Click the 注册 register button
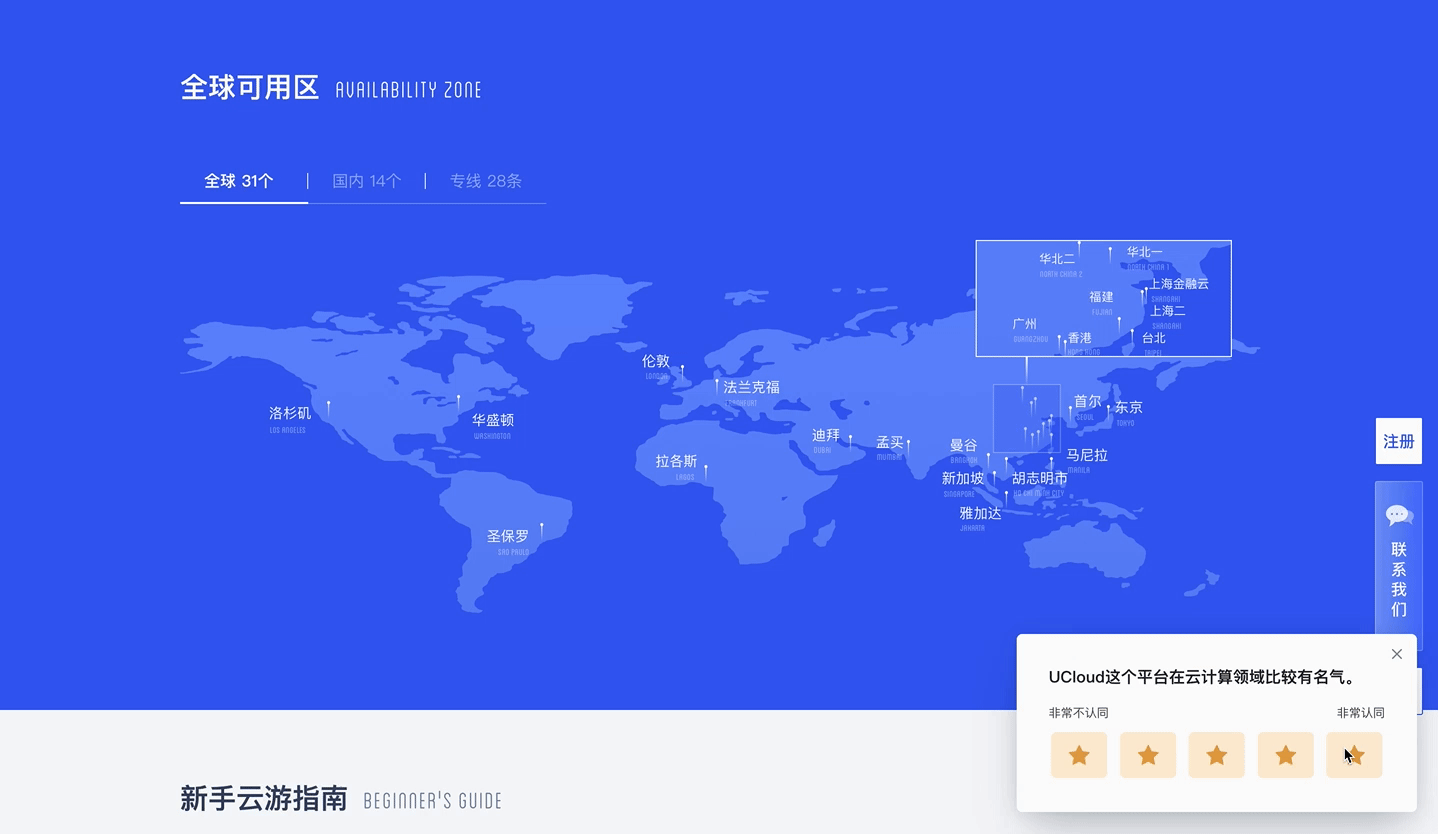Image resolution: width=1438 pixels, height=834 pixels. (1398, 441)
